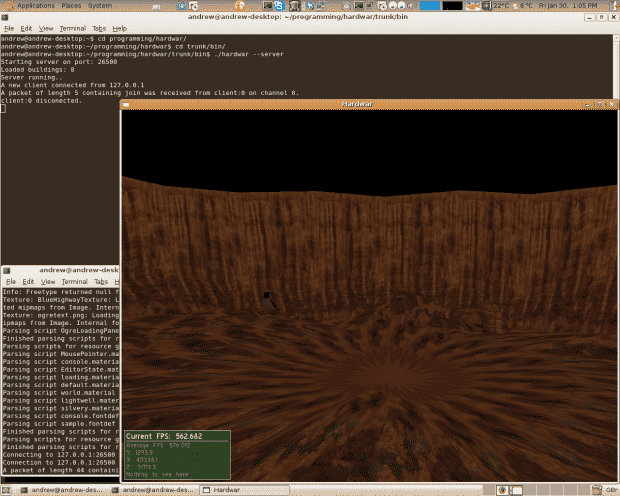
Task: Click the Hardwar window title bar
Action: click(355, 103)
